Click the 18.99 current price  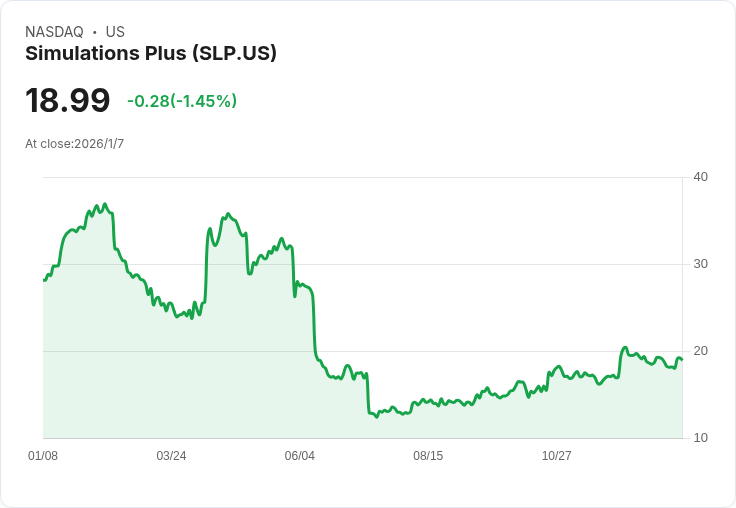pos(68,100)
